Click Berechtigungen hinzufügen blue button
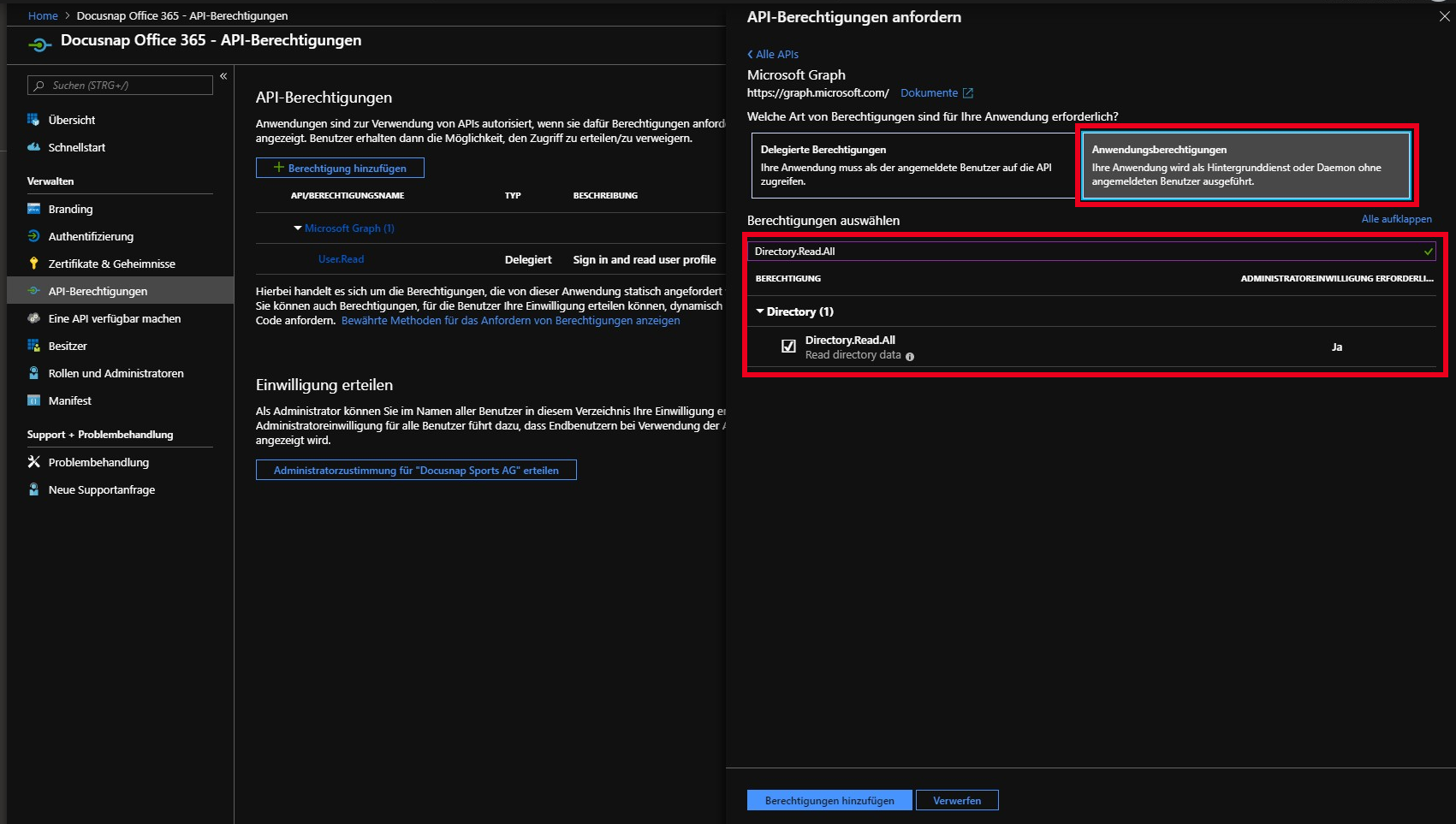The height and width of the screenshot is (824, 1456). [829, 800]
